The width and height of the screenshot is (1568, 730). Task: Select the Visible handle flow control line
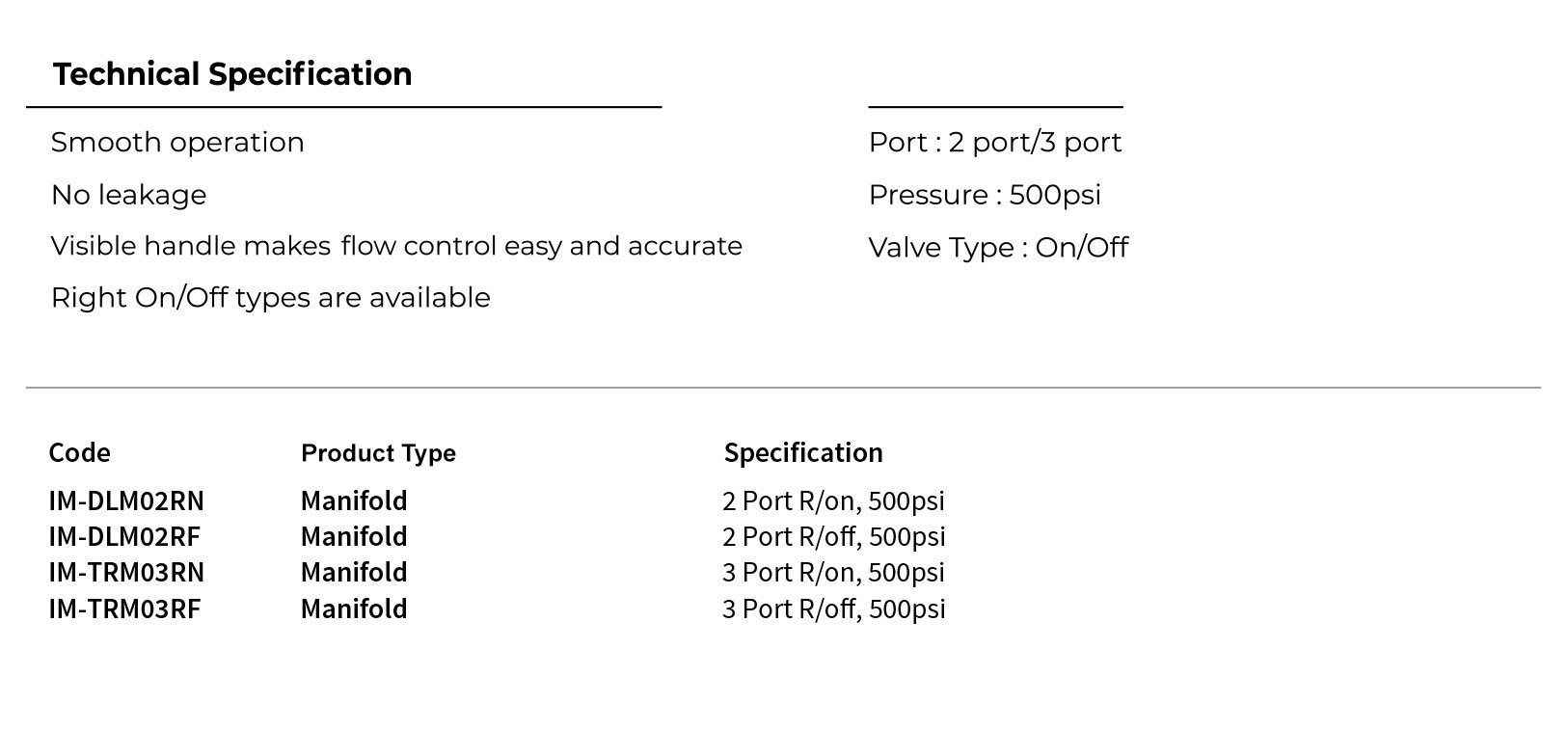click(x=396, y=246)
